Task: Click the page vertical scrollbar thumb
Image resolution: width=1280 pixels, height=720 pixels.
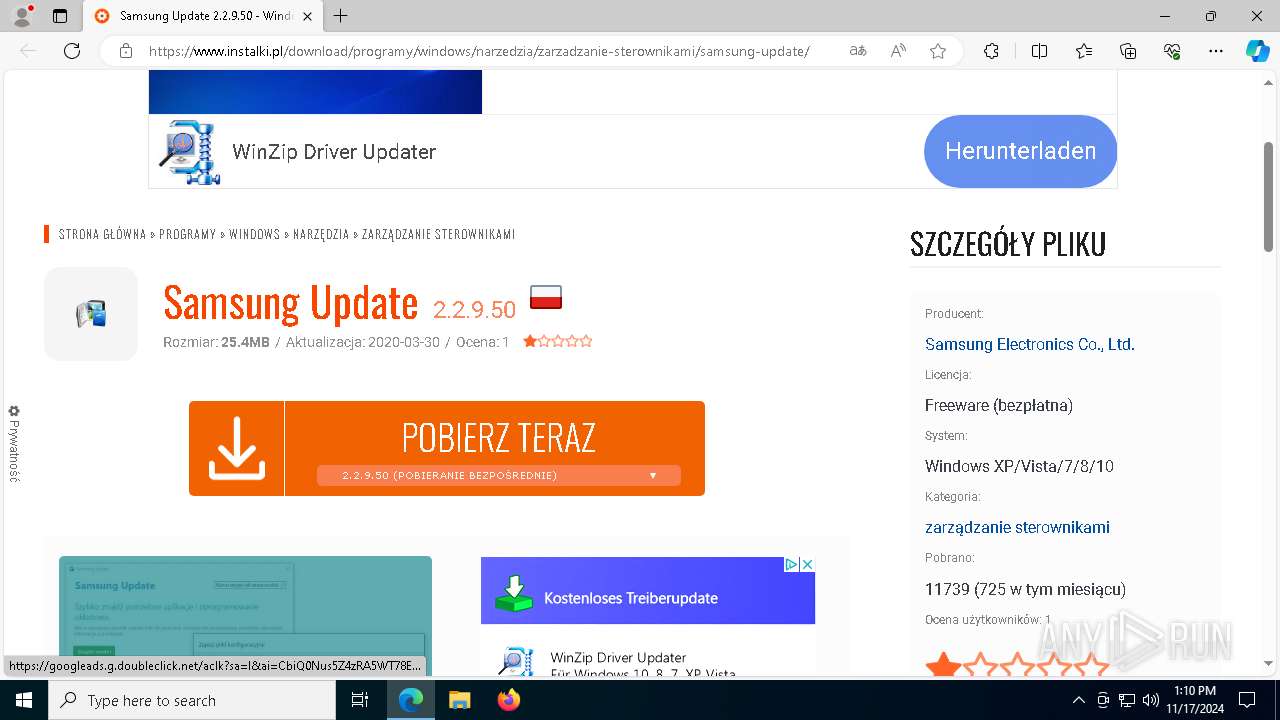Action: point(1268,196)
